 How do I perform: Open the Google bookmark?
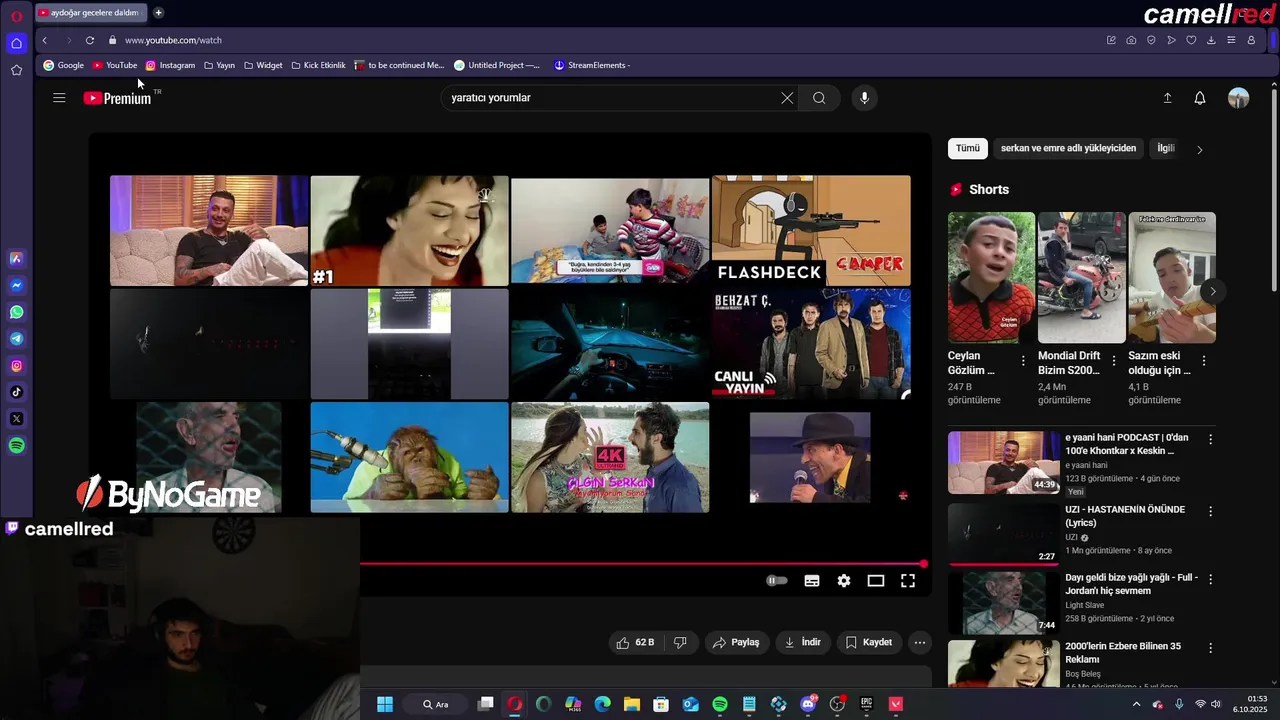63,65
